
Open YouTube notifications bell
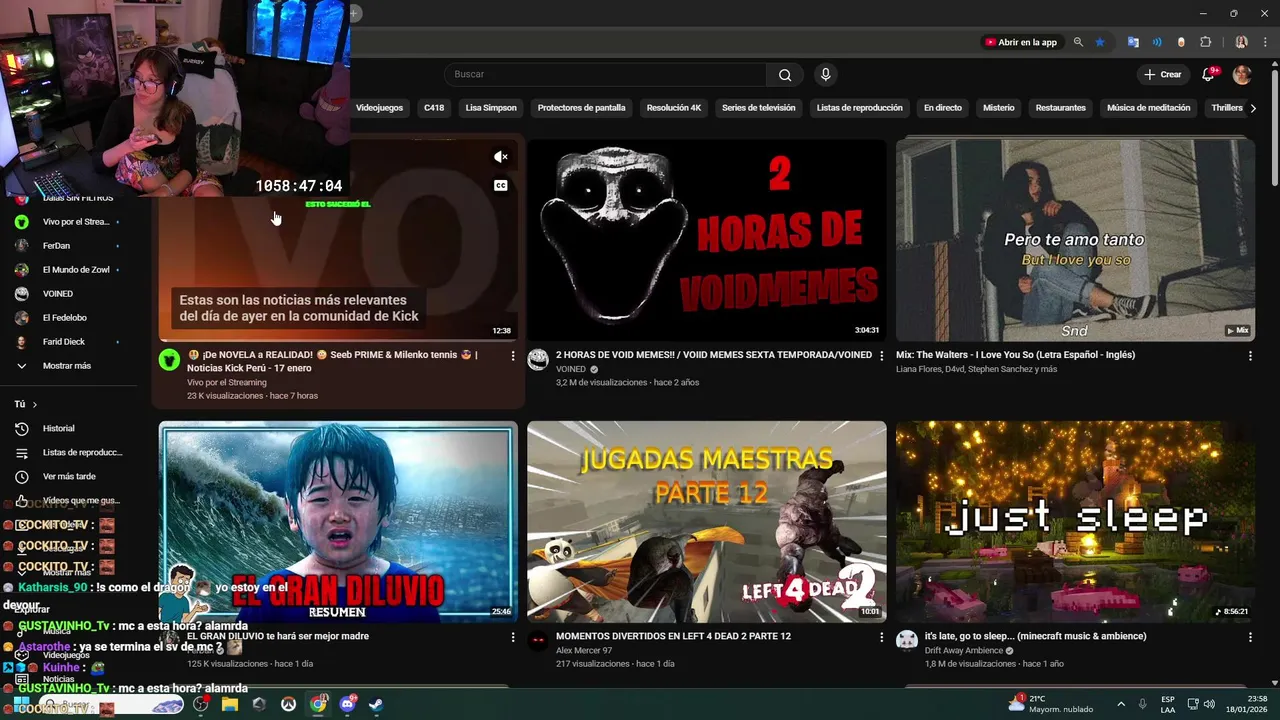point(1208,75)
